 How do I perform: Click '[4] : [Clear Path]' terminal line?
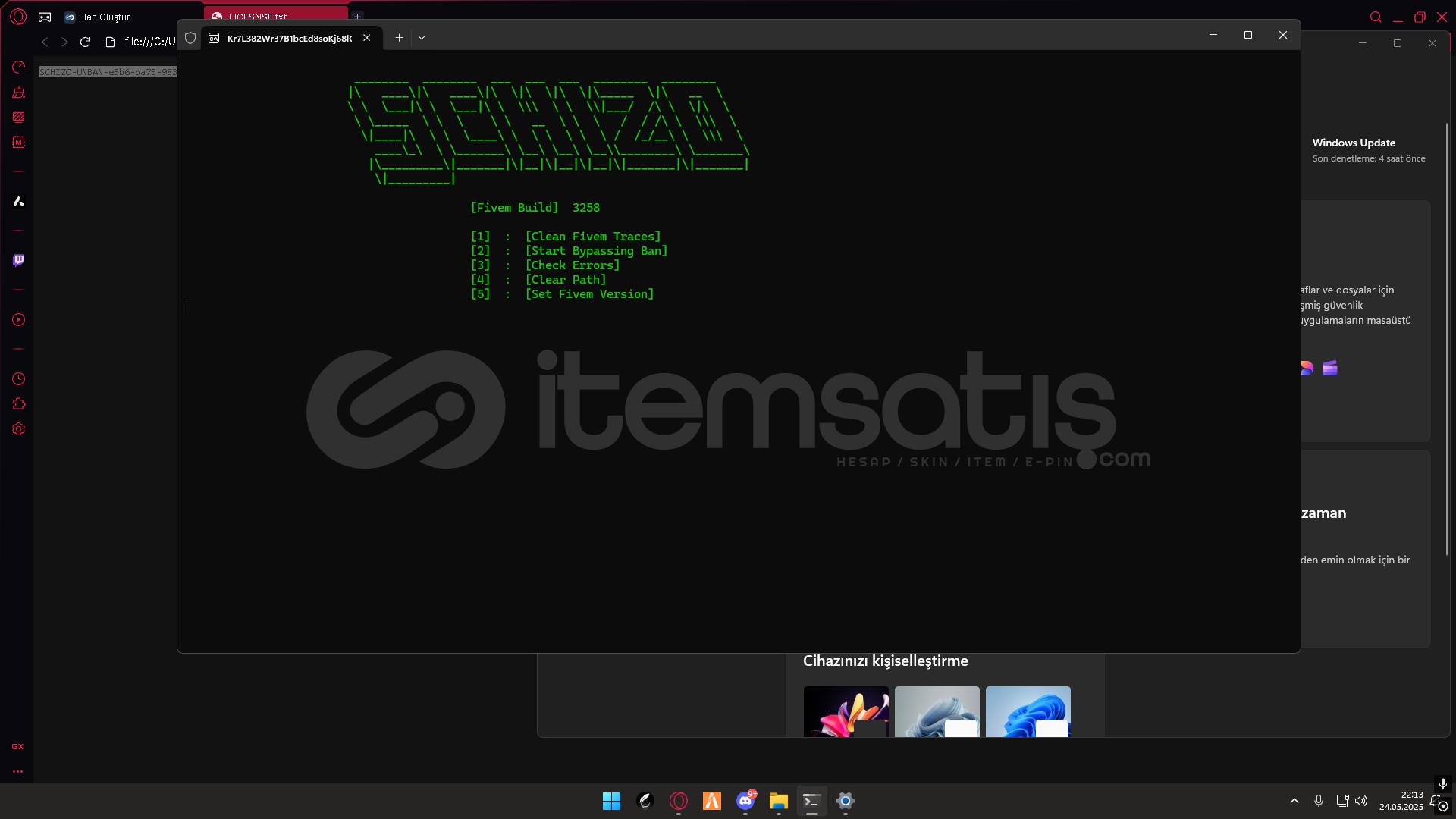538,280
